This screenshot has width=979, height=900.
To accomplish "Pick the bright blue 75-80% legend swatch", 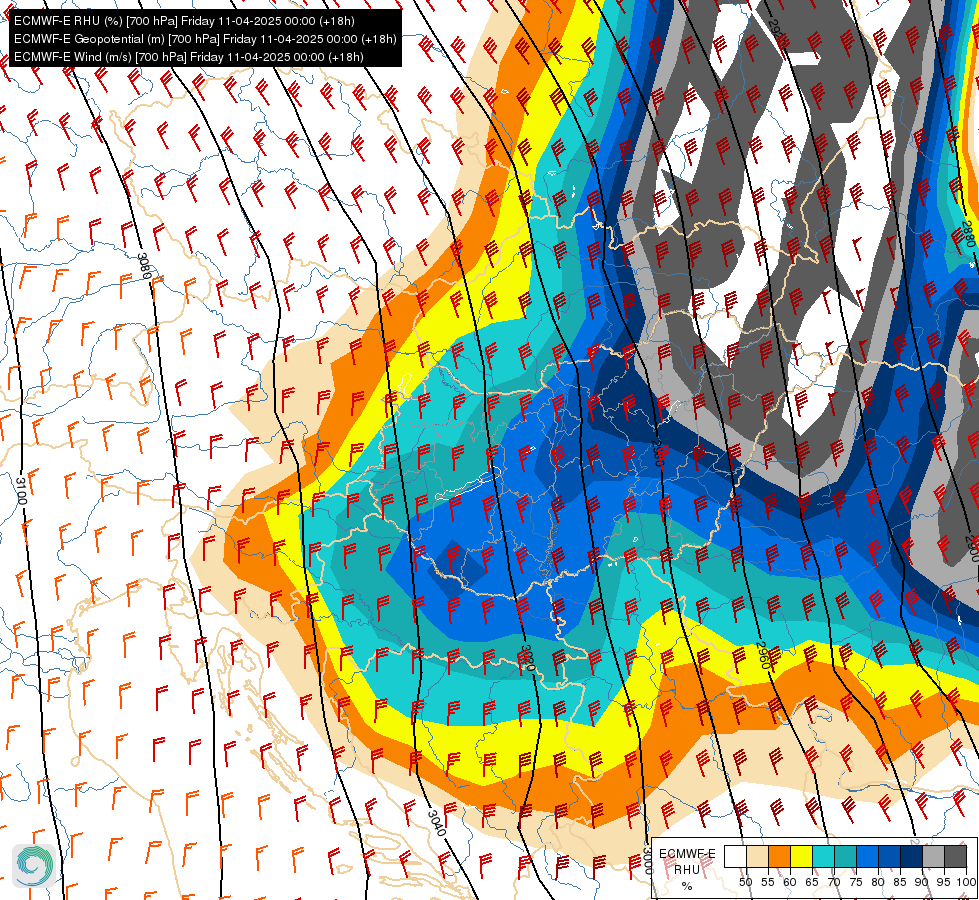I will 867,857.
